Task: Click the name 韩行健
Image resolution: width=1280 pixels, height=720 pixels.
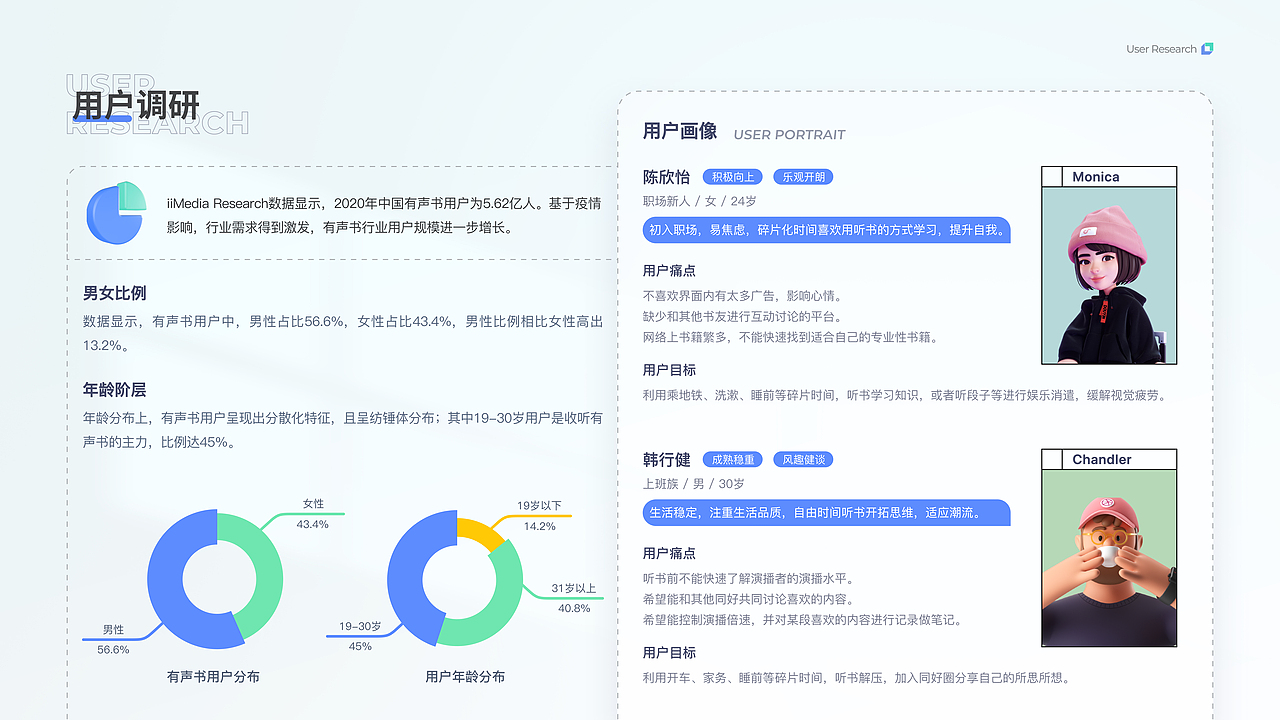Action: [667, 460]
